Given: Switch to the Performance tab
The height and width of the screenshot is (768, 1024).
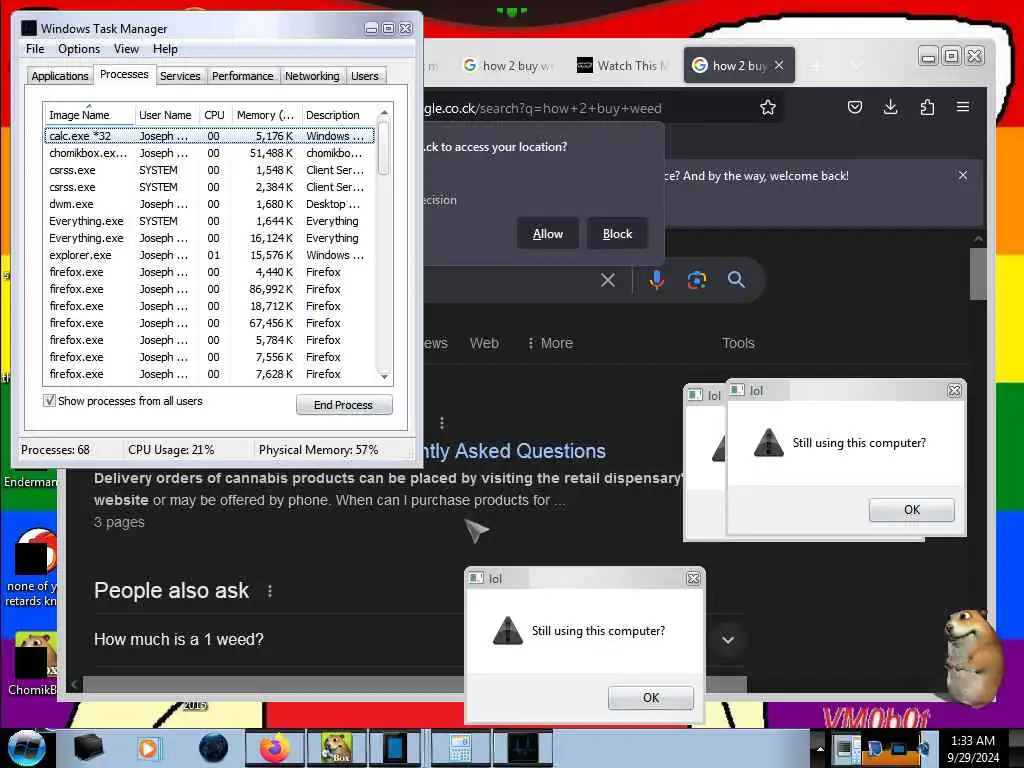Looking at the screenshot, I should tap(242, 76).
